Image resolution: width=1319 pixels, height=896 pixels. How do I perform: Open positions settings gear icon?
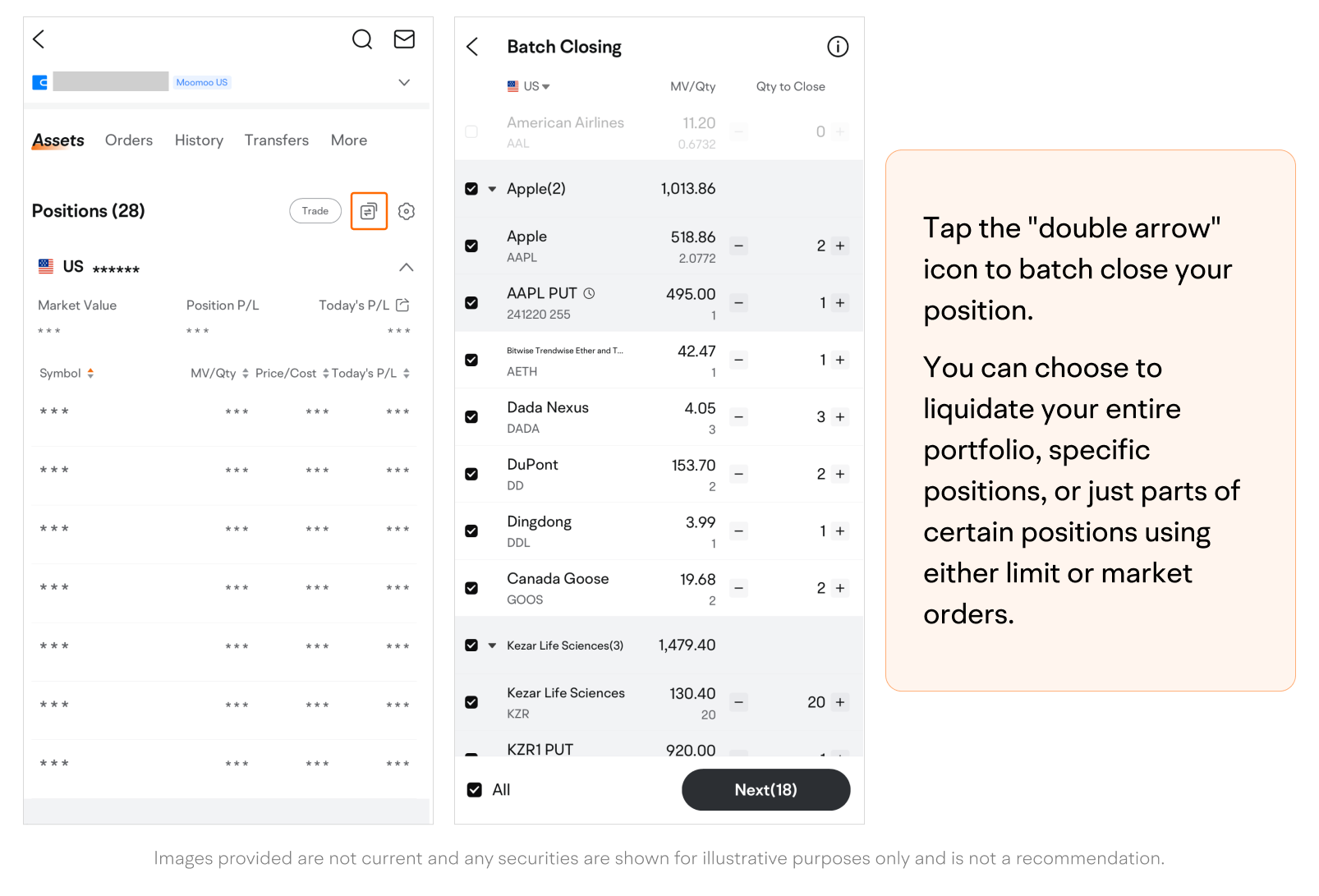tap(407, 211)
